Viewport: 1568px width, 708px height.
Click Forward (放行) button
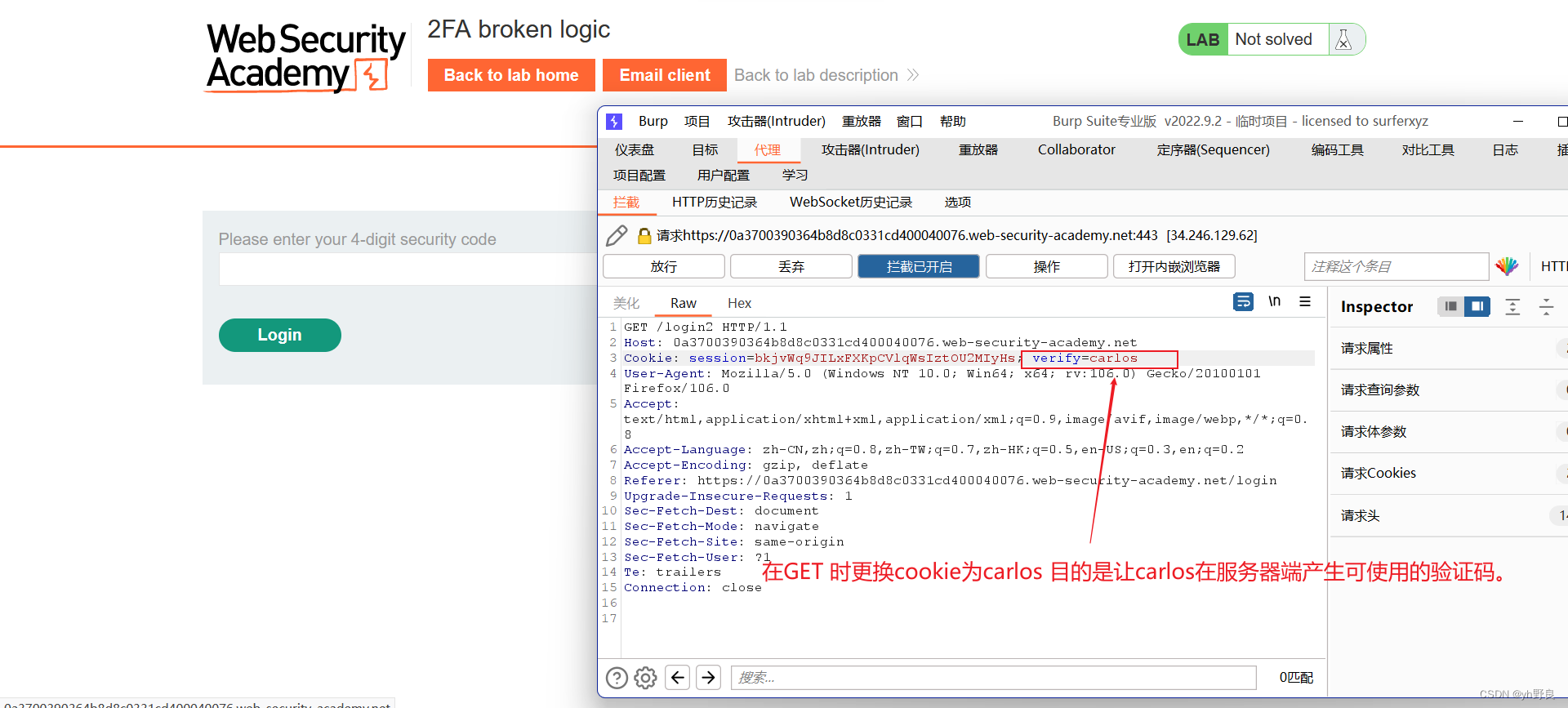coord(664,266)
